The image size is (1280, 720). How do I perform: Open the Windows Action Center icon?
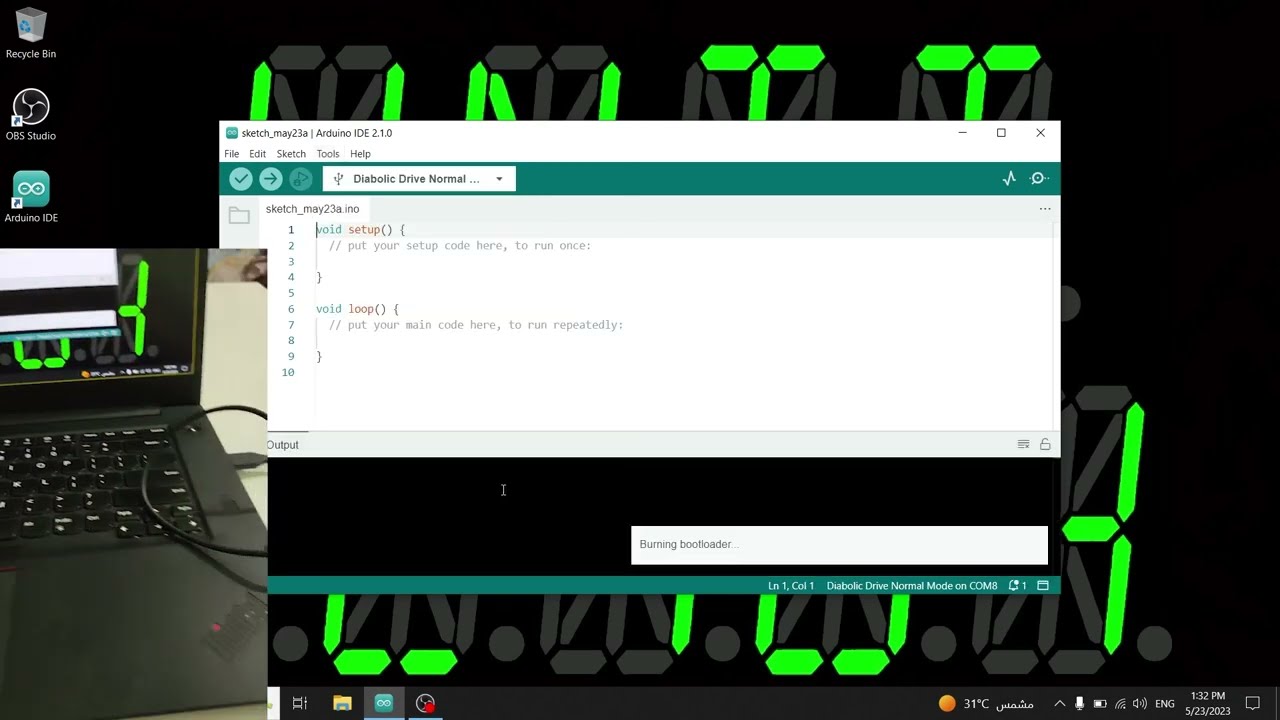click(1253, 704)
